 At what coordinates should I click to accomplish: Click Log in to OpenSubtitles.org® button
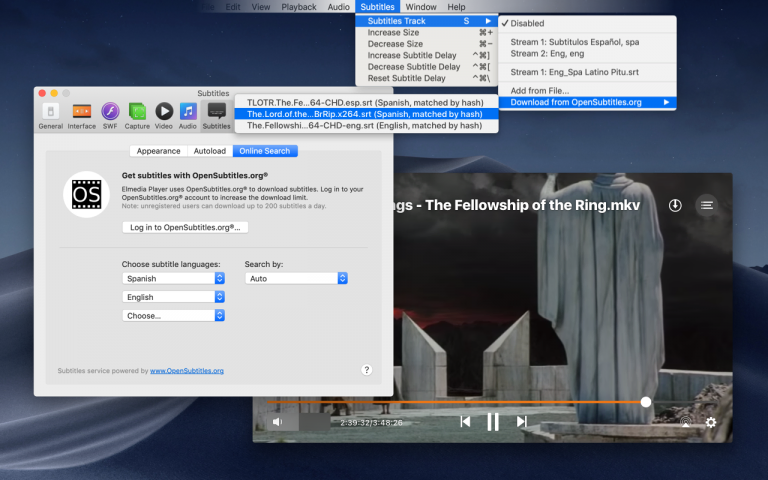click(x=185, y=227)
